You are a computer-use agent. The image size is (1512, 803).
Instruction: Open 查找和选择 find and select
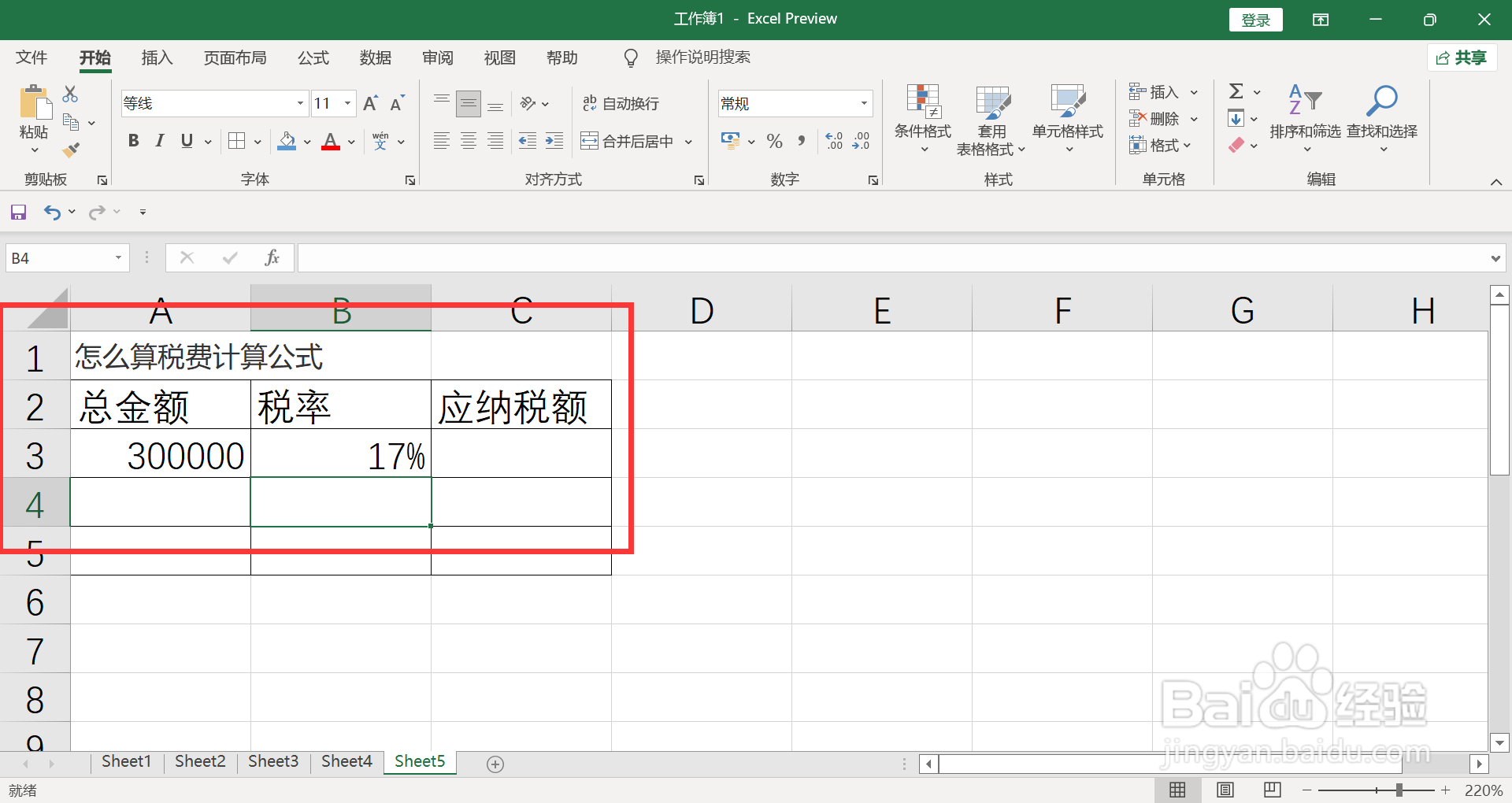coord(1382,118)
